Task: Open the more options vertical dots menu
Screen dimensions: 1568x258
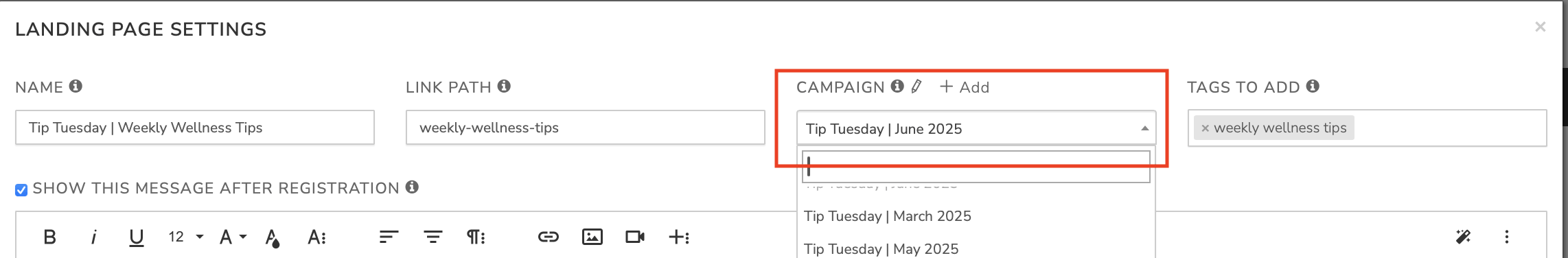Action: [1507, 237]
